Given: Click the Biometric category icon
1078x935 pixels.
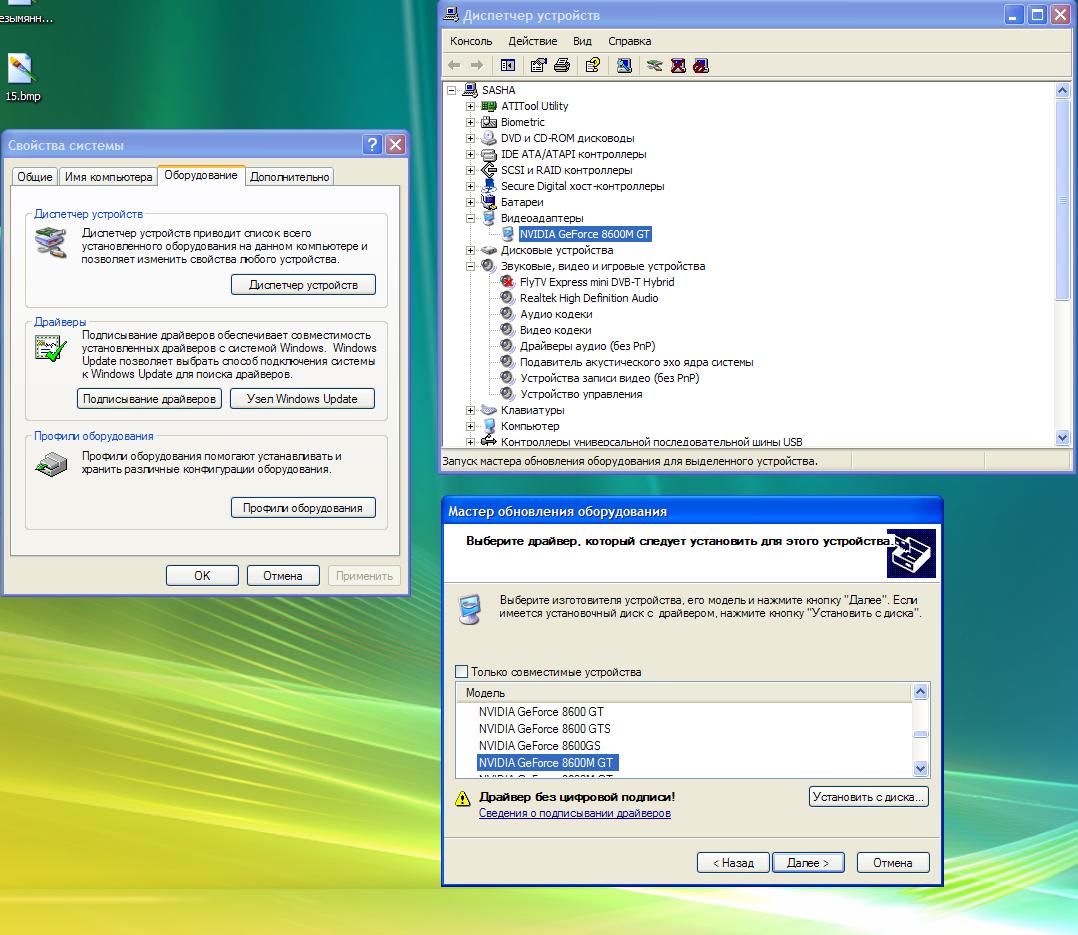Looking at the screenshot, I should [x=489, y=122].
